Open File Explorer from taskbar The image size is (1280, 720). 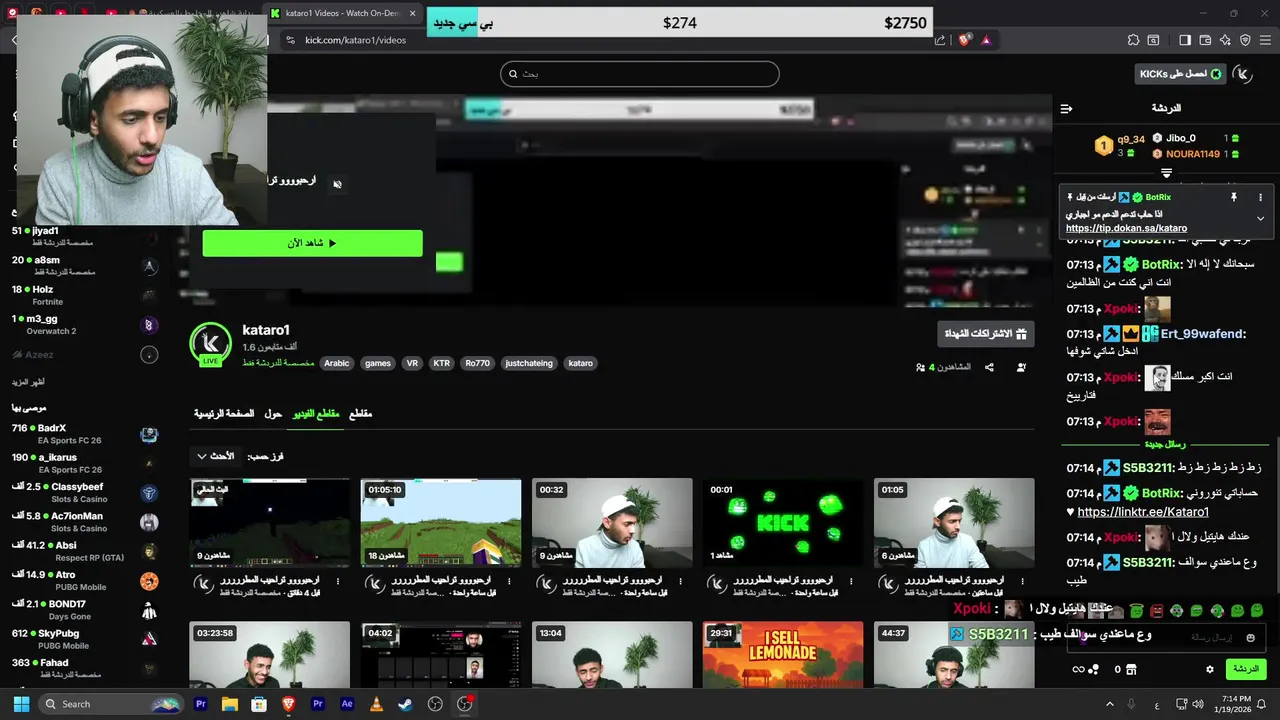pyautogui.click(x=230, y=704)
